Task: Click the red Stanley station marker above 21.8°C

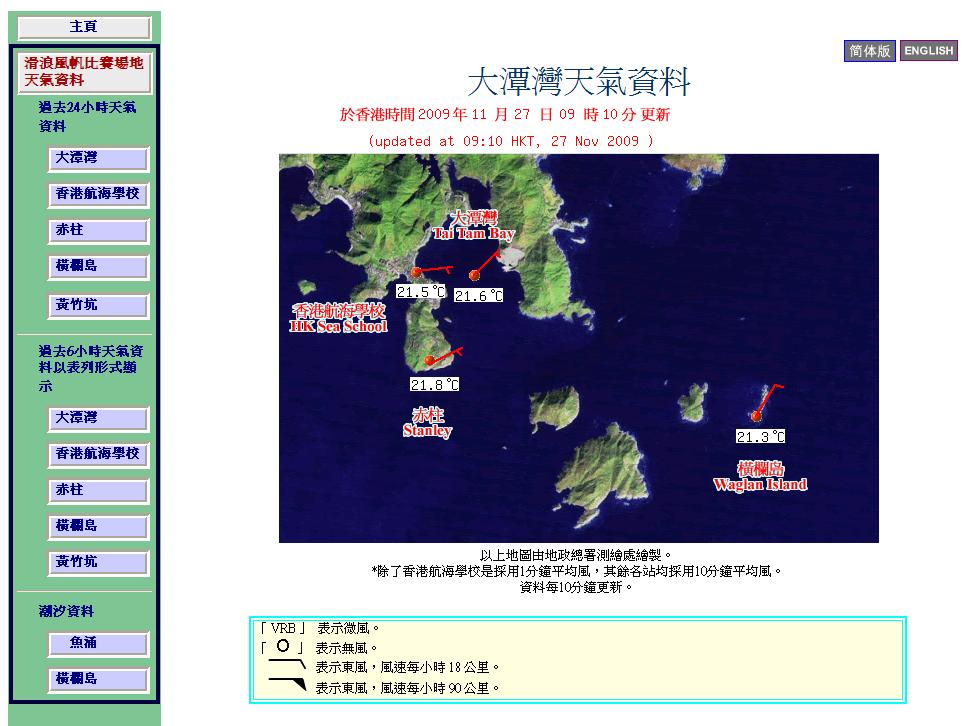Action: (430, 360)
